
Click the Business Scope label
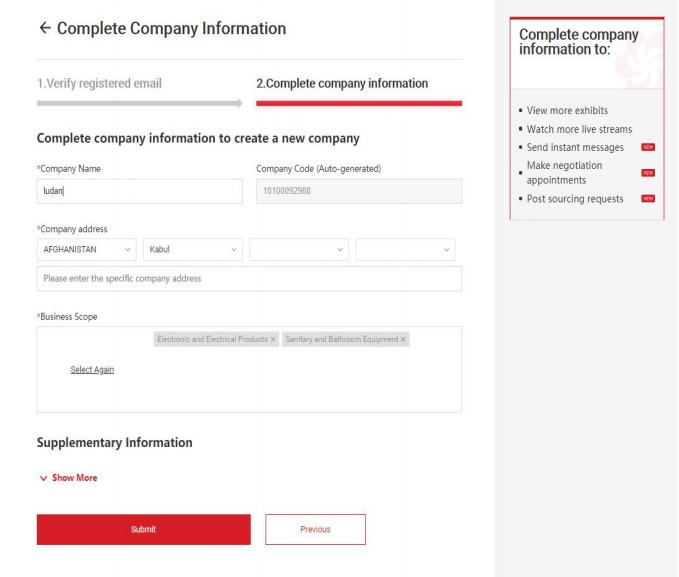pyautogui.click(x=67, y=317)
